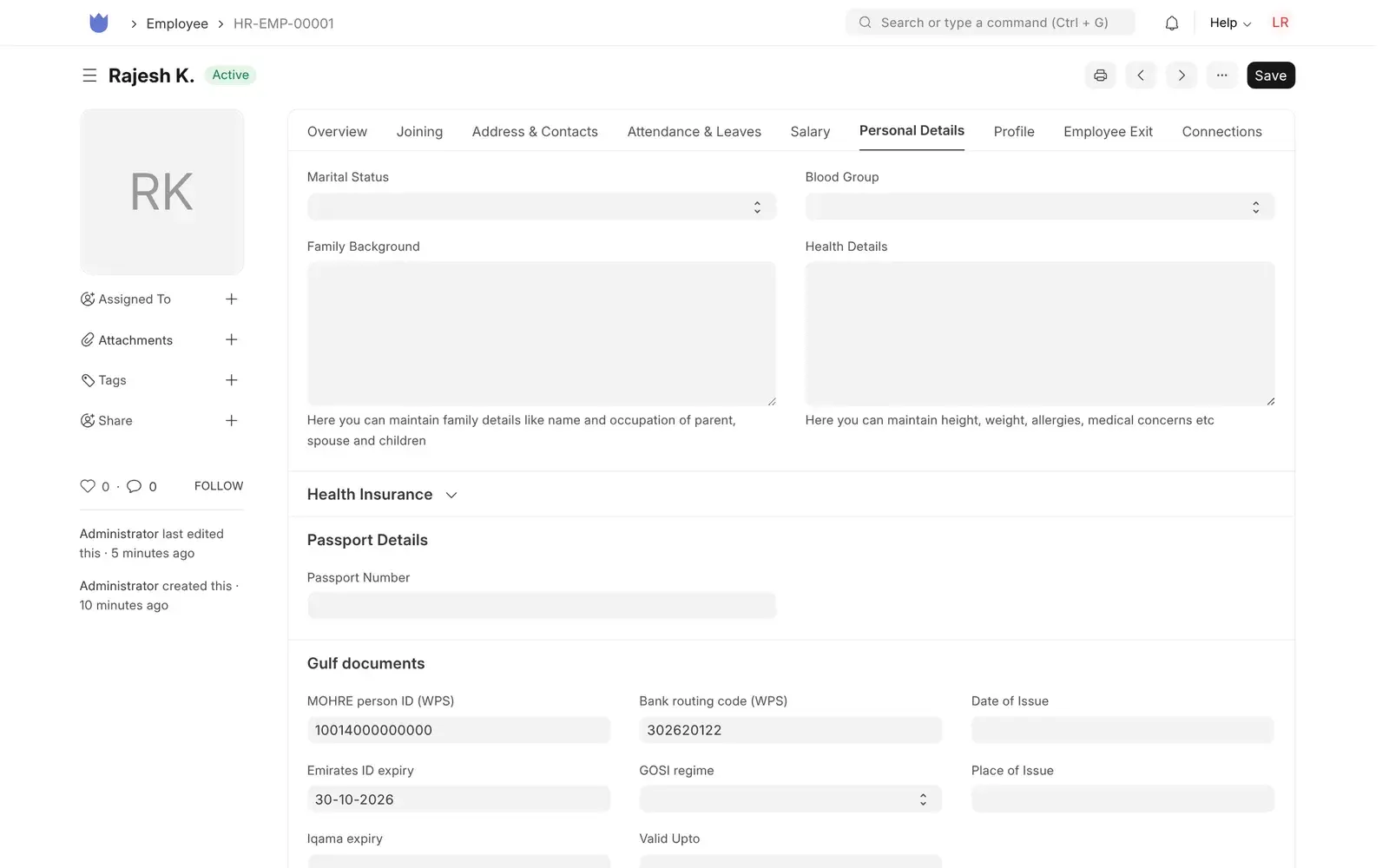Click the Gulf documents section heading
This screenshot has height=868, width=1389.
click(365, 664)
